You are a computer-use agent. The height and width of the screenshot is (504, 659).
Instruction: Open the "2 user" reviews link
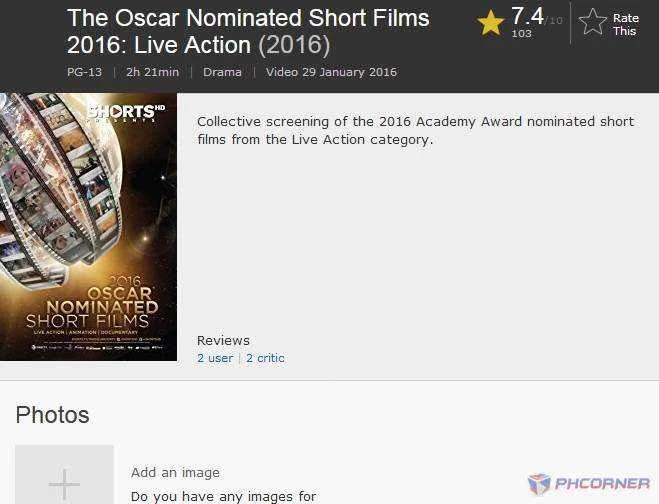pyautogui.click(x=215, y=358)
